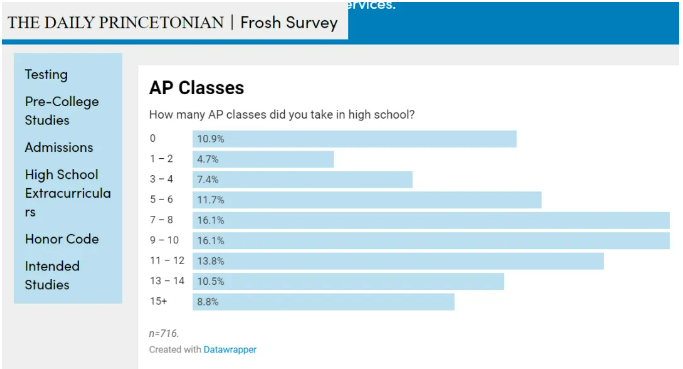Click the 1 – 2 bar showing 4.7%
Screen dimensions: 683x369
[263, 159]
